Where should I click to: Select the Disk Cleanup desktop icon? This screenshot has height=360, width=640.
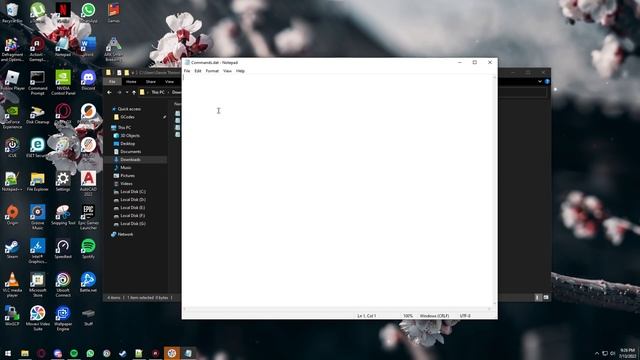(38, 114)
